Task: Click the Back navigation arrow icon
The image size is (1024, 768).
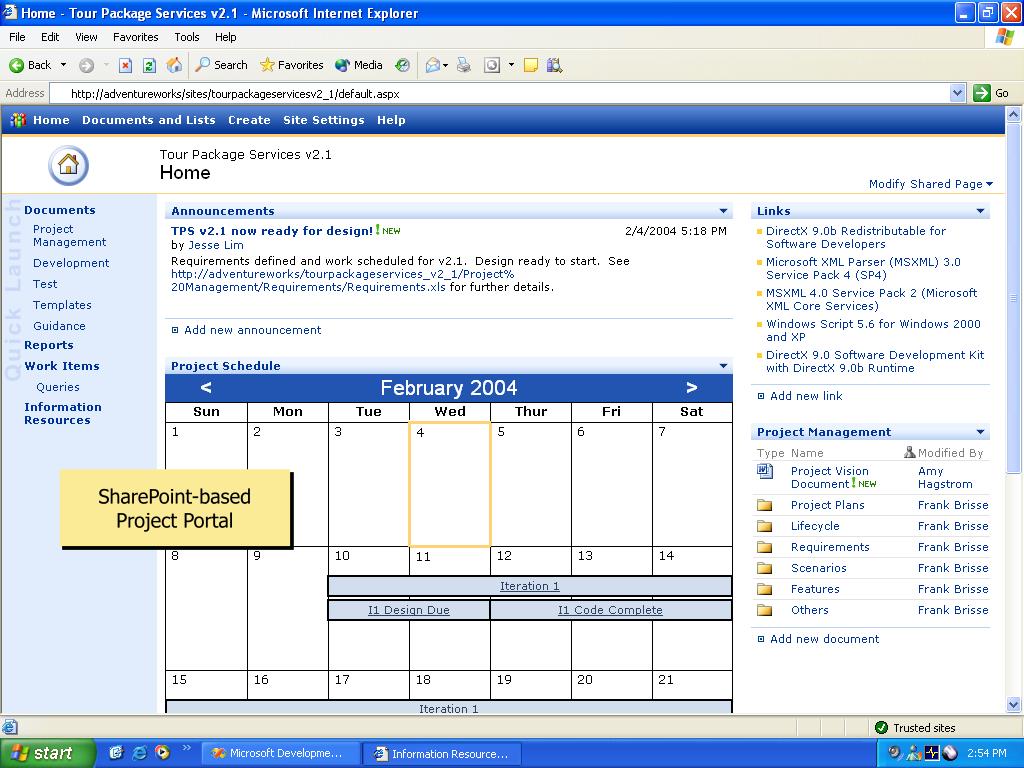Action: click(x=16, y=65)
